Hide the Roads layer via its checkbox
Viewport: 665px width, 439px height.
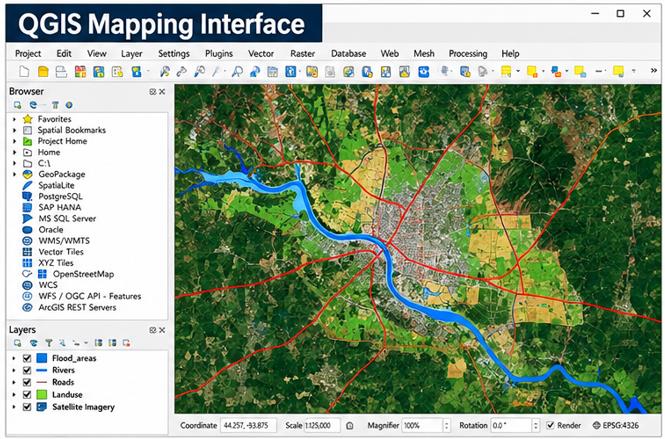pyautogui.click(x=27, y=382)
